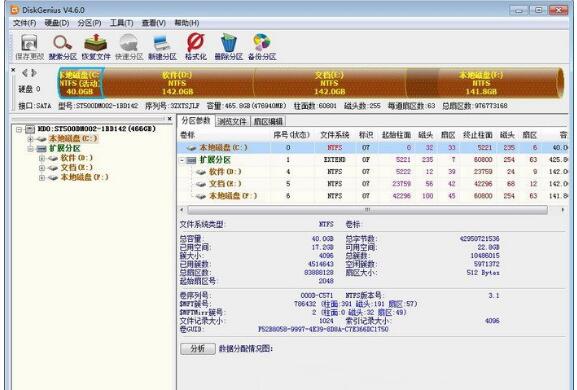
Task: Click the 删除分区 delete partition icon
Action: point(229,47)
